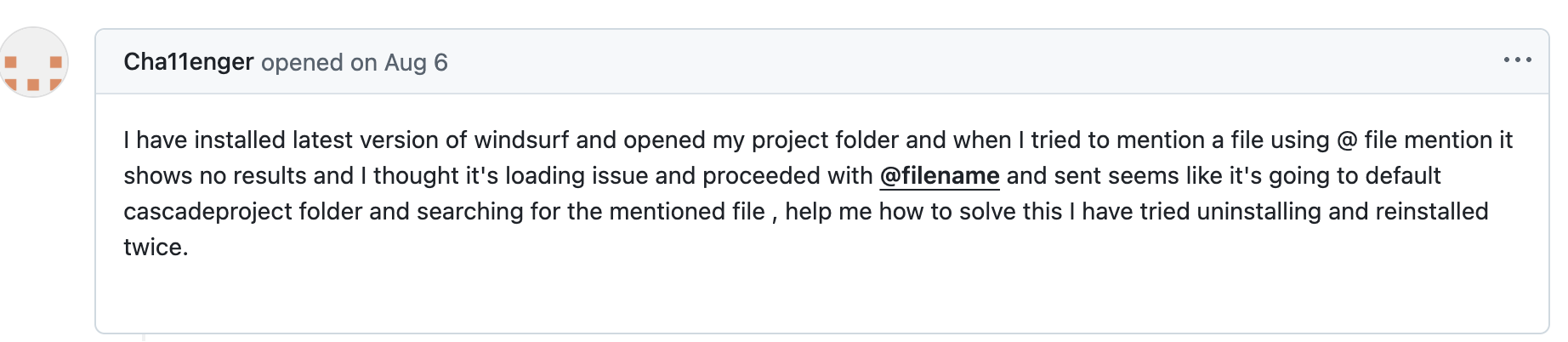Click the "@" symbol before "file mention"
The height and width of the screenshot is (342, 1568).
(1347, 140)
